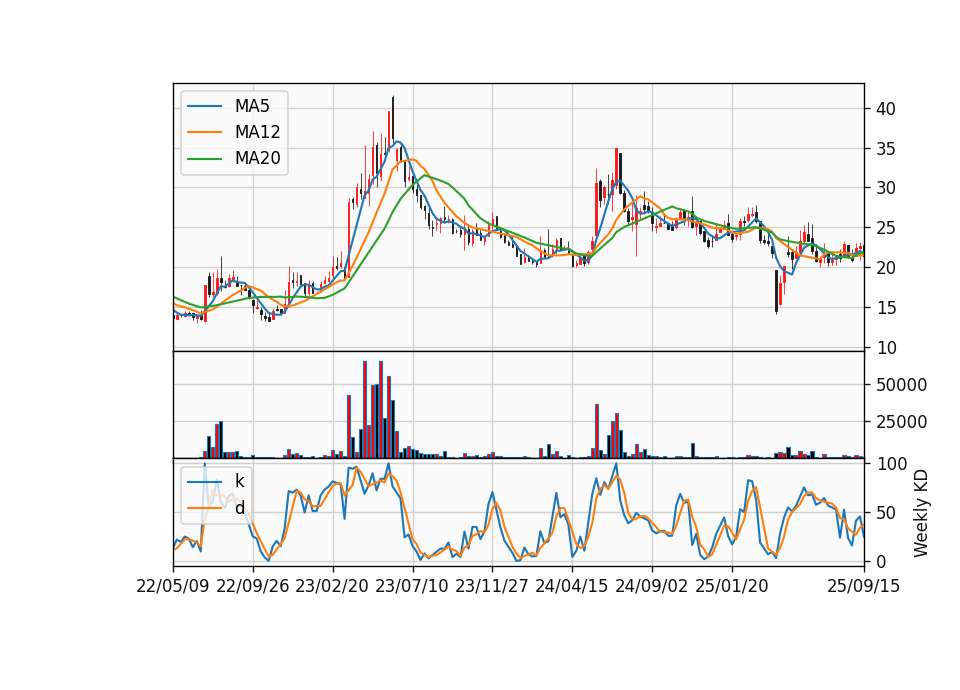
Task: Click the green MA20 legend line sample
Action: pyautogui.click(x=204, y=159)
